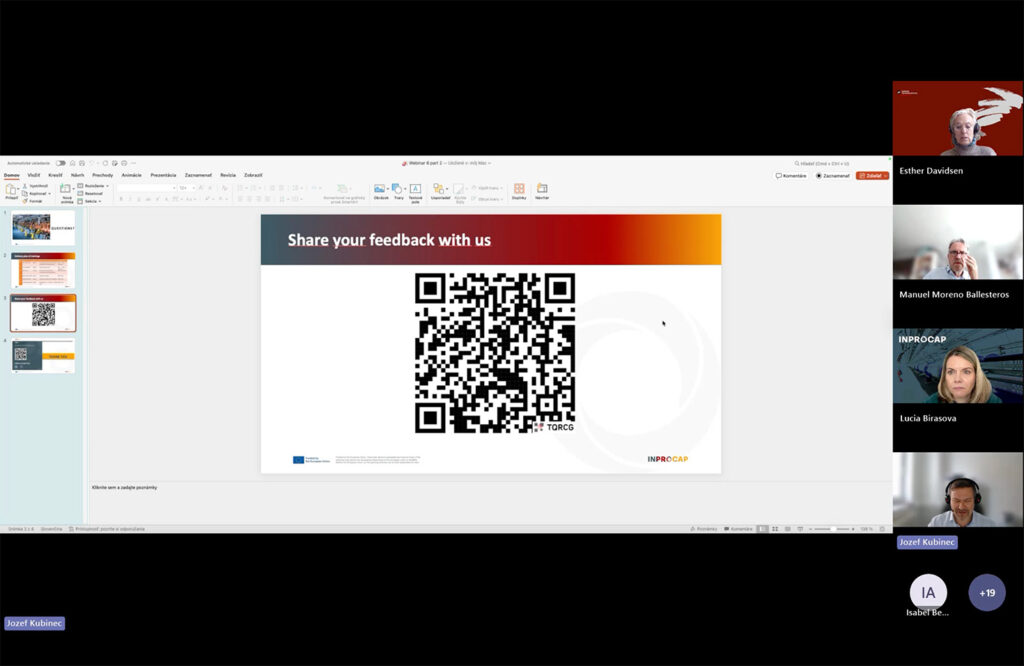Click the Prilepiť (Paste) icon
The image size is (1024, 666).
pyautogui.click(x=13, y=188)
